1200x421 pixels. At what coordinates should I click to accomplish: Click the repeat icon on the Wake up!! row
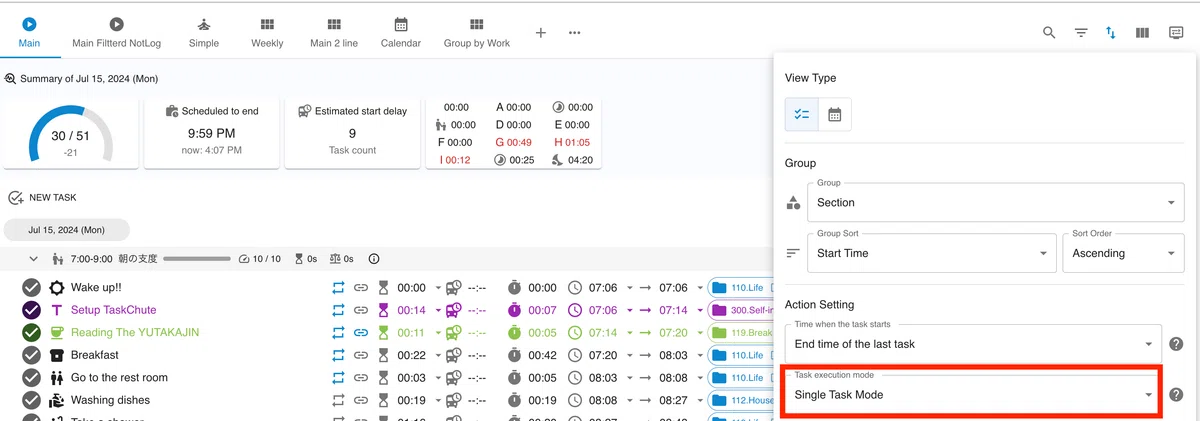pos(338,288)
